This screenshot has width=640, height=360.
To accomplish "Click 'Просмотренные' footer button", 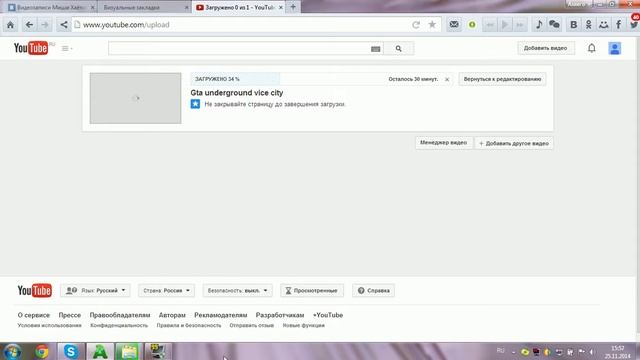I will pyautogui.click(x=312, y=291).
